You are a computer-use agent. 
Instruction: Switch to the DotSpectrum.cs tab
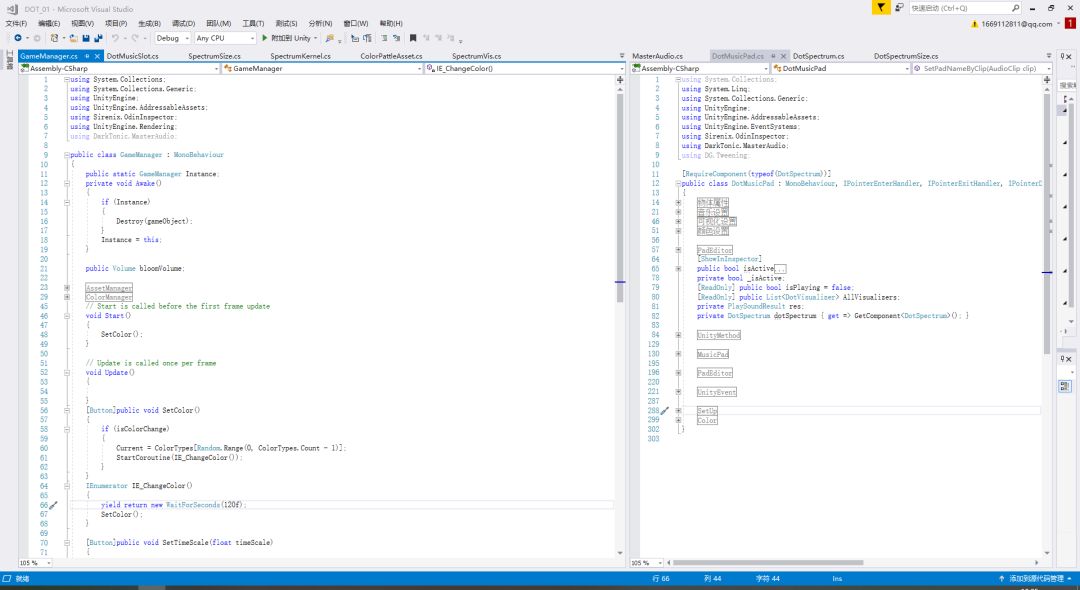[818, 56]
